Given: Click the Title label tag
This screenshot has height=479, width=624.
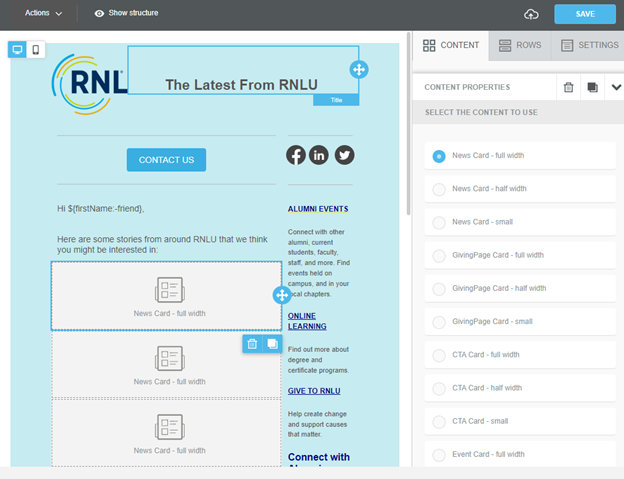Looking at the screenshot, I should pyautogui.click(x=336, y=100).
